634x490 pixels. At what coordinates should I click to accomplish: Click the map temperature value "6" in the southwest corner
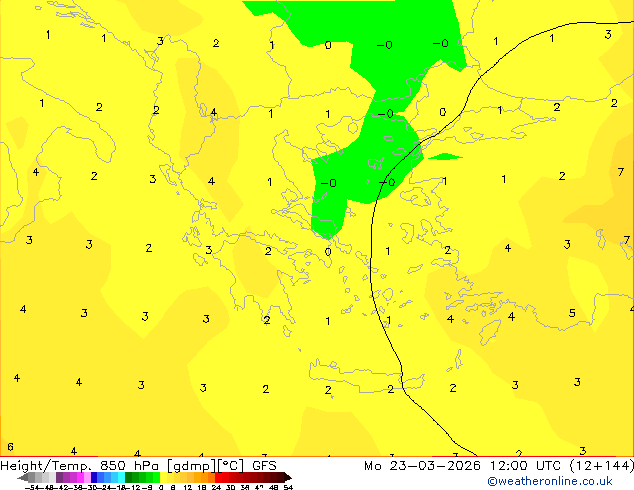[x=11, y=447]
